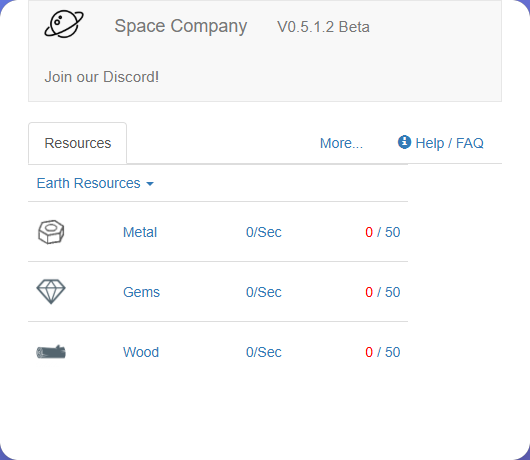The width and height of the screenshot is (530, 460).
Task: Click Metal's 0 / 50 storage value
Action: [383, 232]
